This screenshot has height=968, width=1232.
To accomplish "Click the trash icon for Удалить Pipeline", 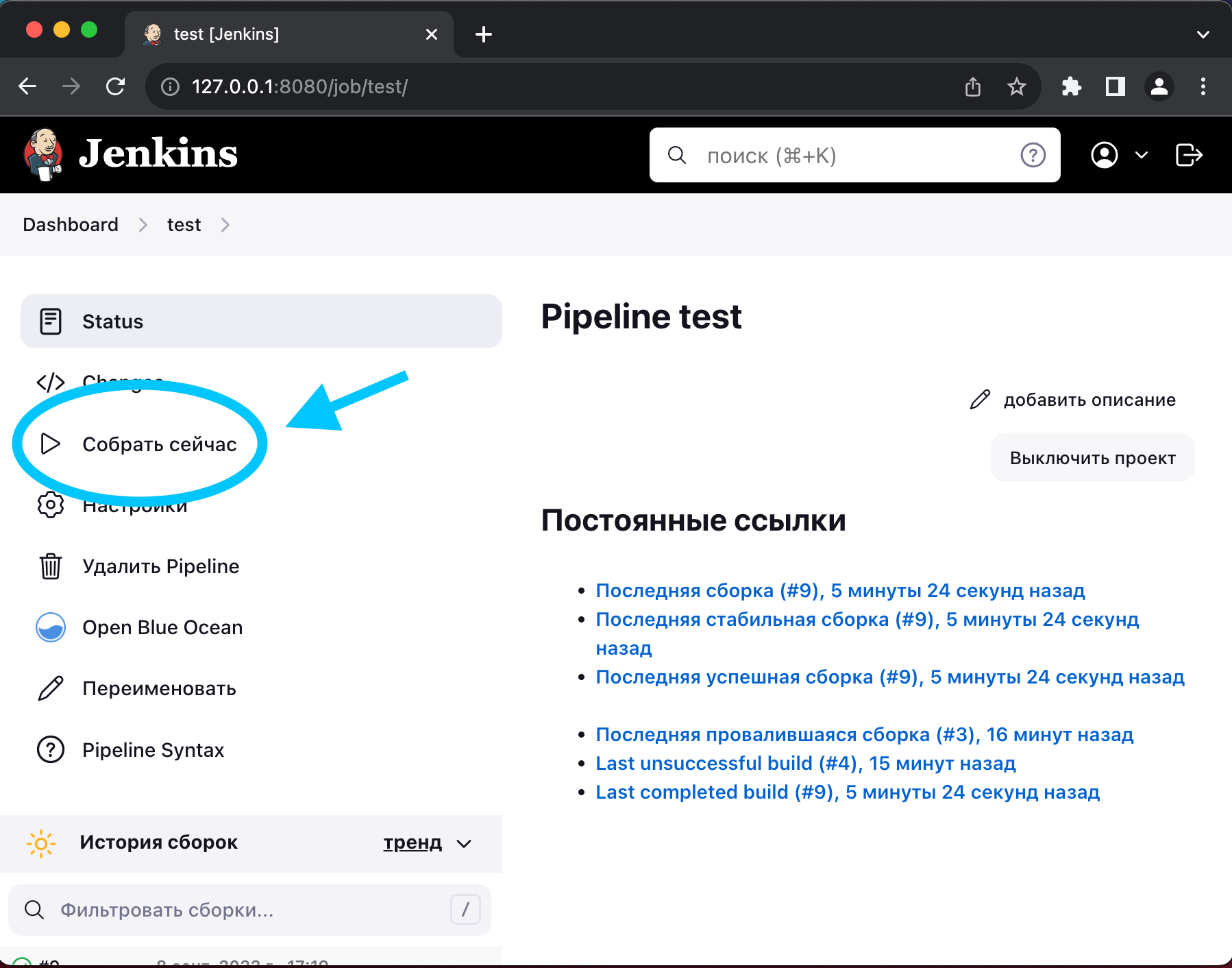I will [50, 566].
